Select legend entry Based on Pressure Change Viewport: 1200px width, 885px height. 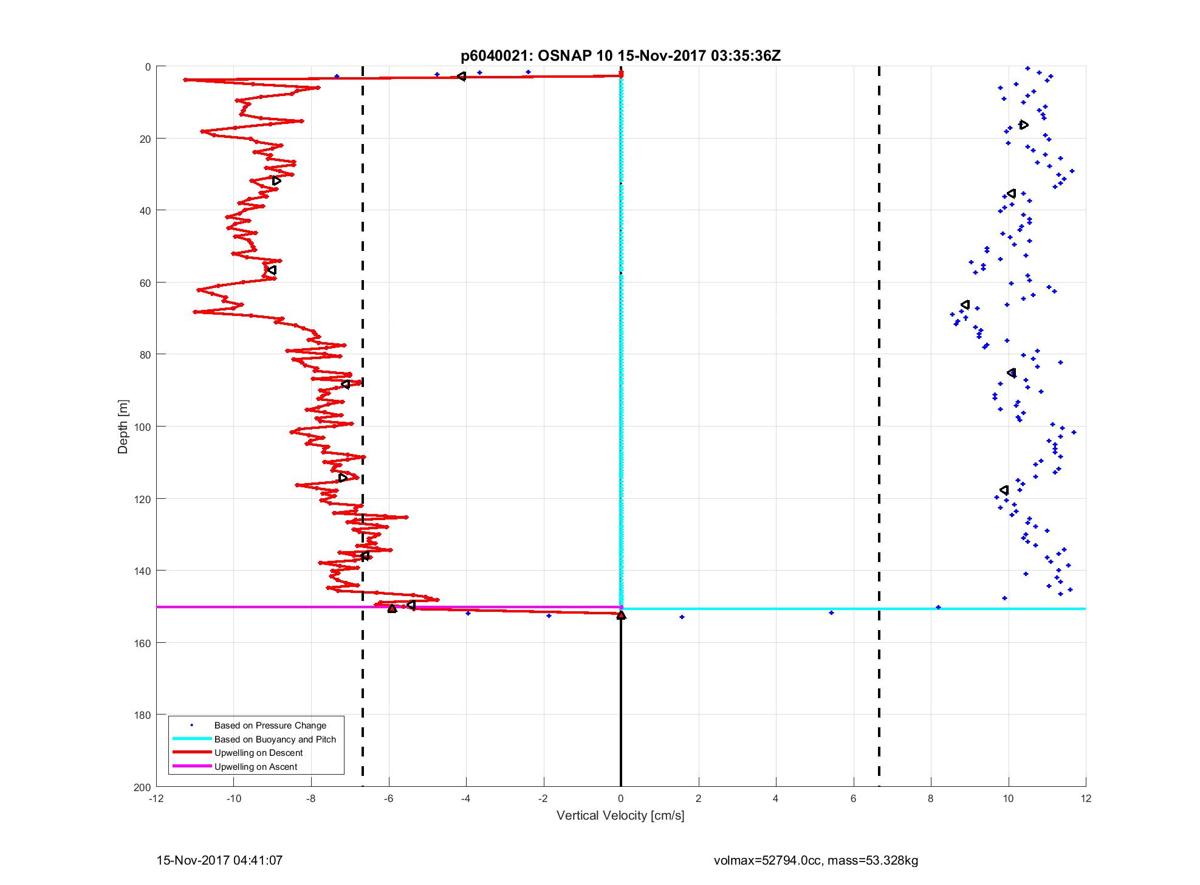(270, 725)
